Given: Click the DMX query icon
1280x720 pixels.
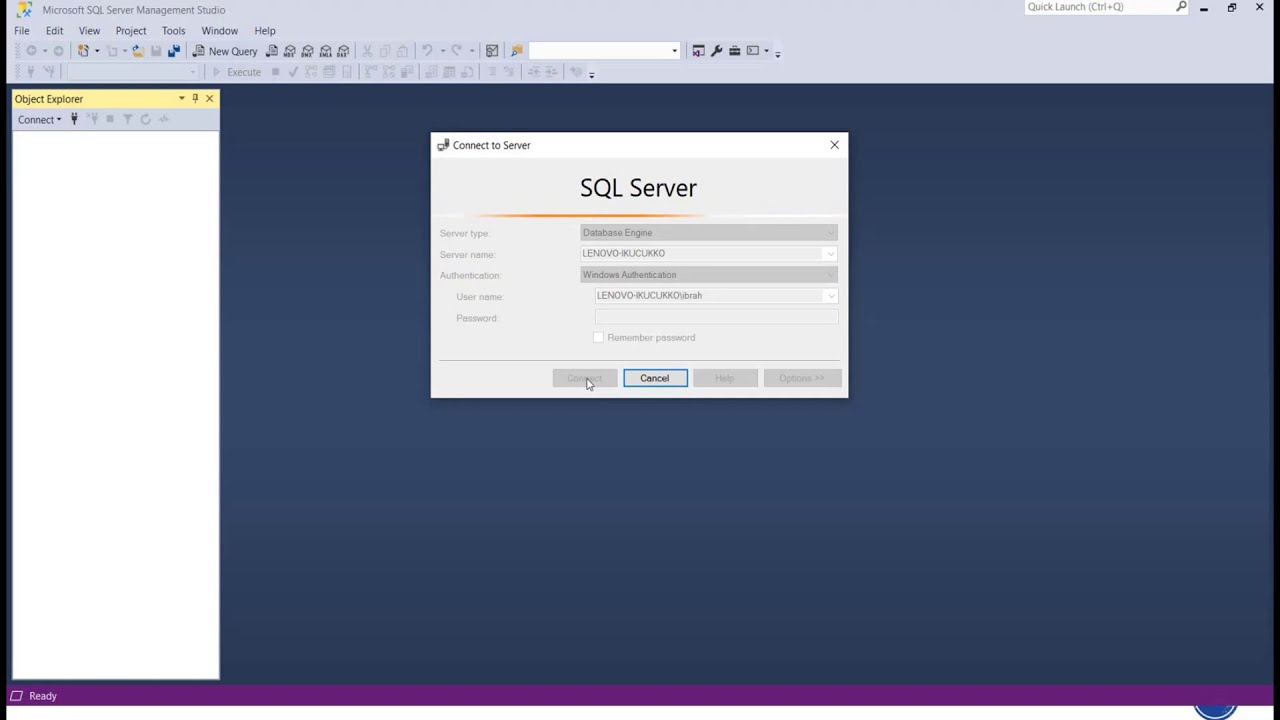Looking at the screenshot, I should (x=307, y=51).
